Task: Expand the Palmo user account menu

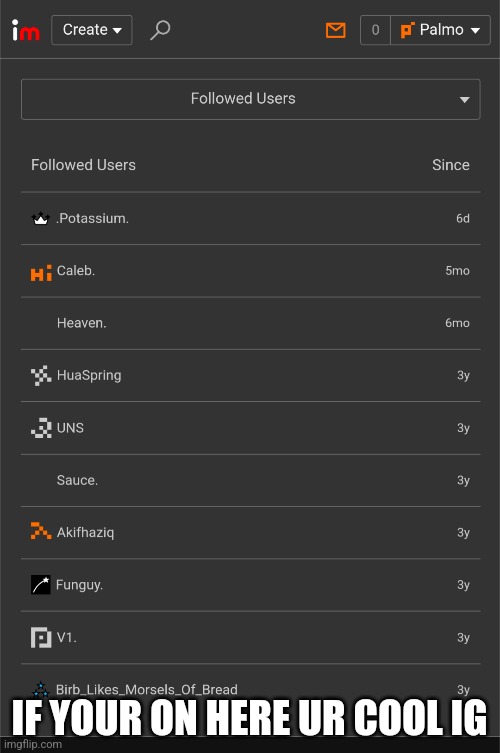Action: (x=440, y=30)
